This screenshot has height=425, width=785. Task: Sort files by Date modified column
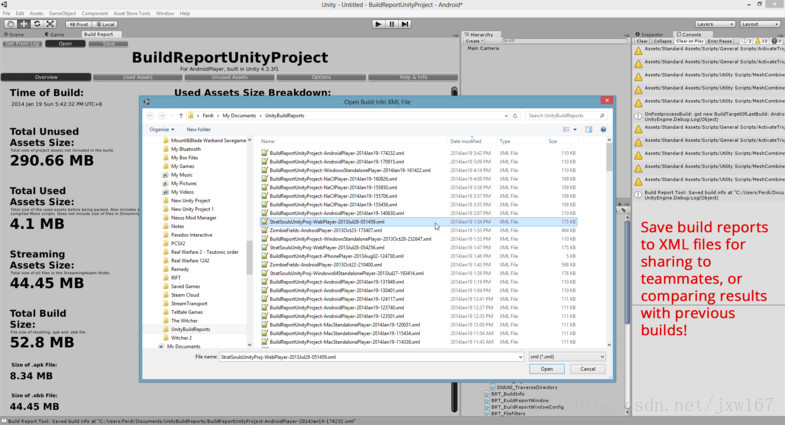point(465,142)
